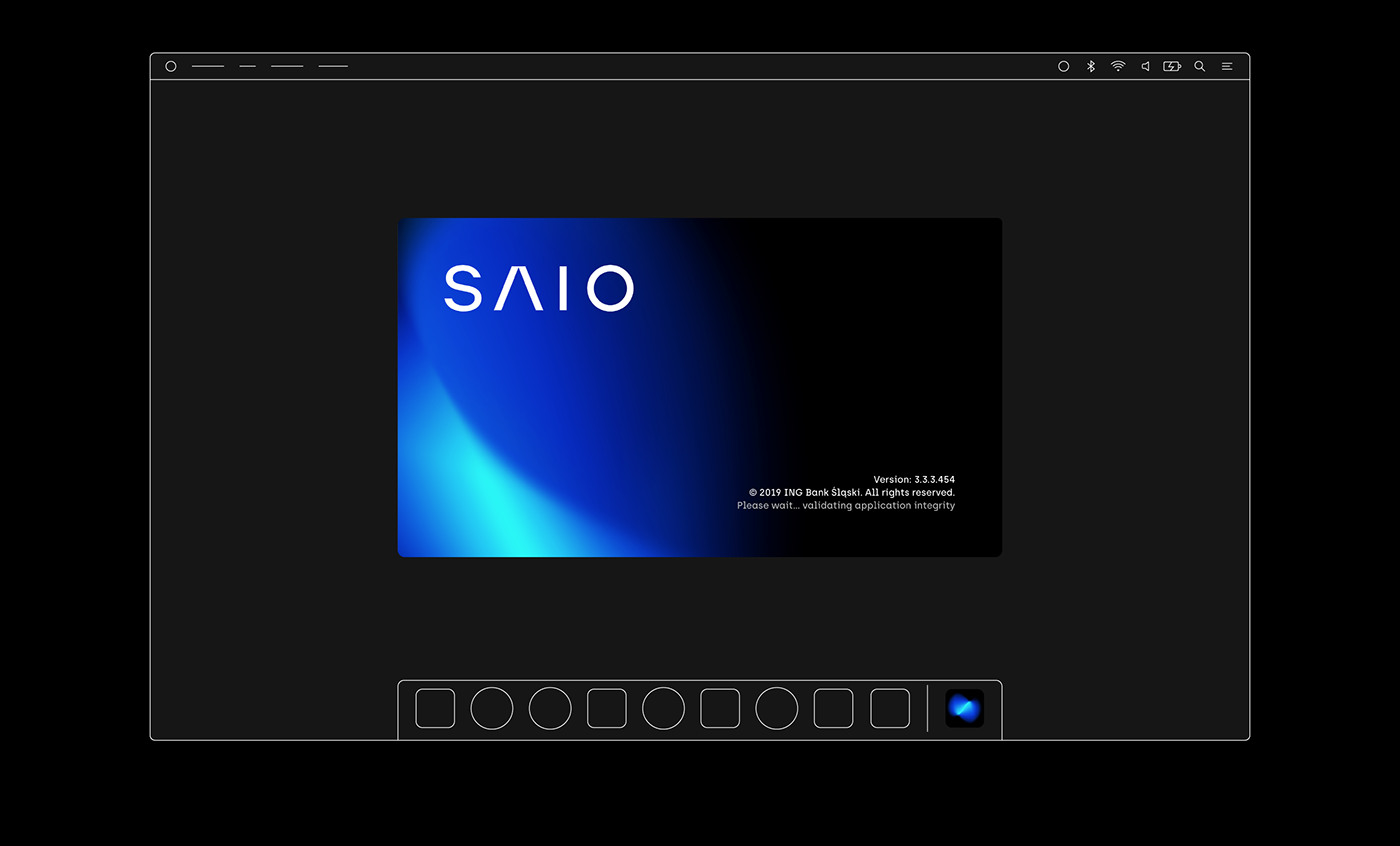The image size is (1400, 846).
Task: Open search with the magnifier icon
Action: [x=1200, y=66]
